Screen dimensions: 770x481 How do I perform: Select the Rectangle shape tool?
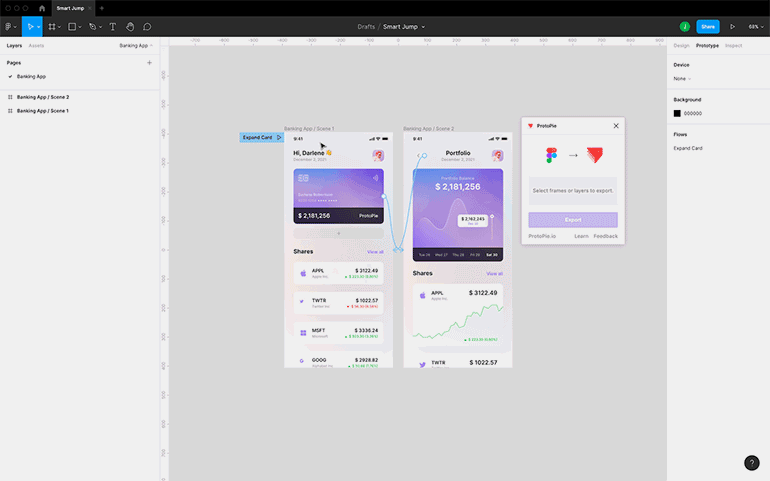click(x=72, y=26)
